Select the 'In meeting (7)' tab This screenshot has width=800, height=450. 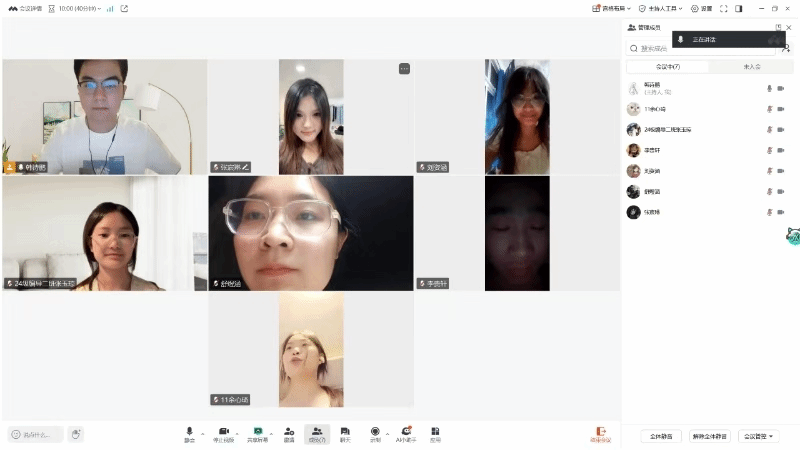point(667,67)
